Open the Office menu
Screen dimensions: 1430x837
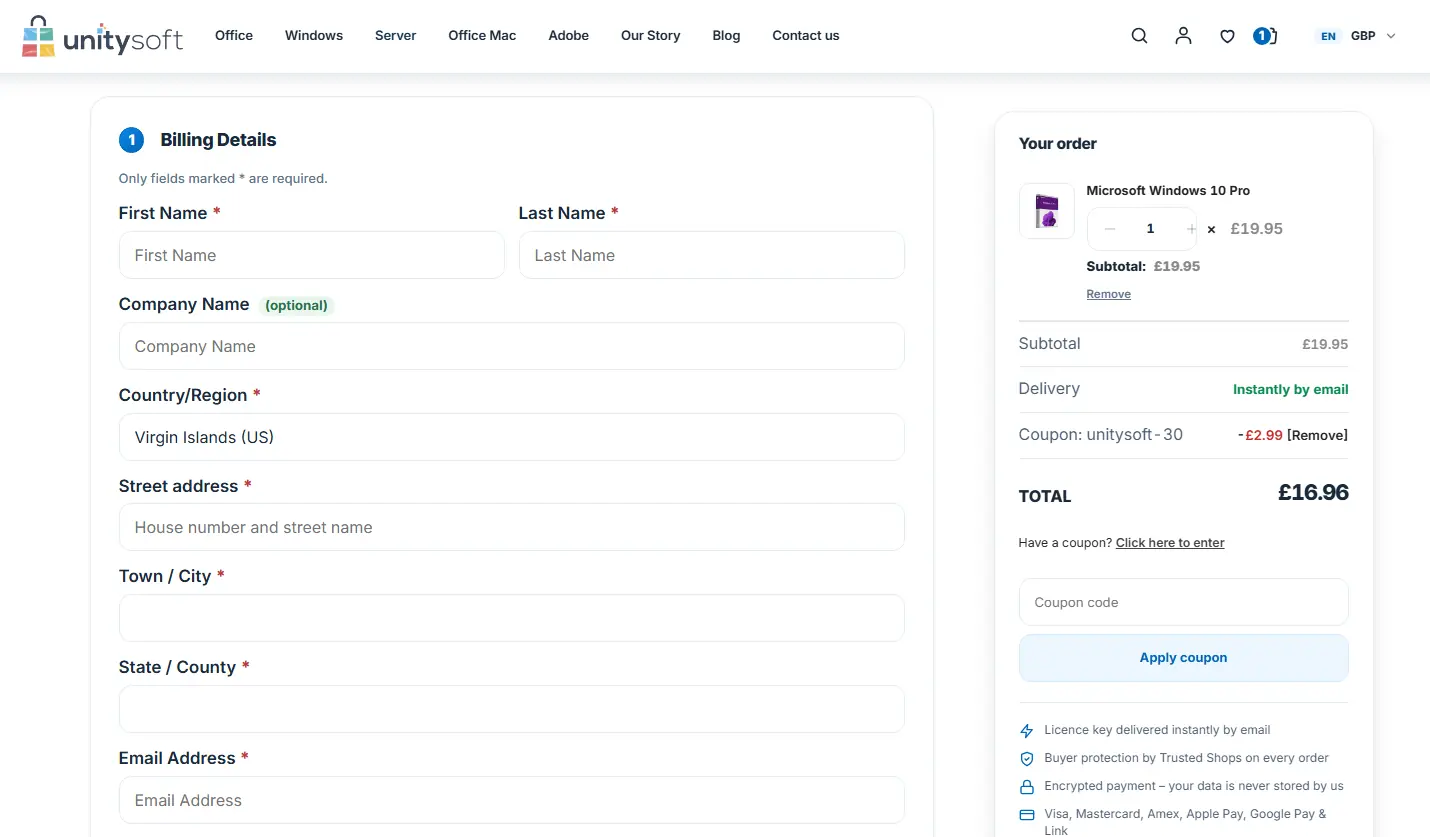click(x=234, y=36)
